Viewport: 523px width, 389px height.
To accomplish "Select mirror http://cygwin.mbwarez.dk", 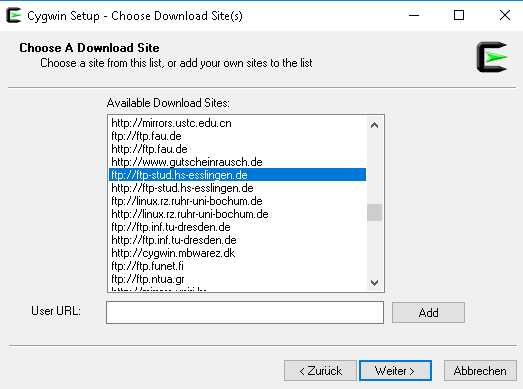I will [x=237, y=253].
